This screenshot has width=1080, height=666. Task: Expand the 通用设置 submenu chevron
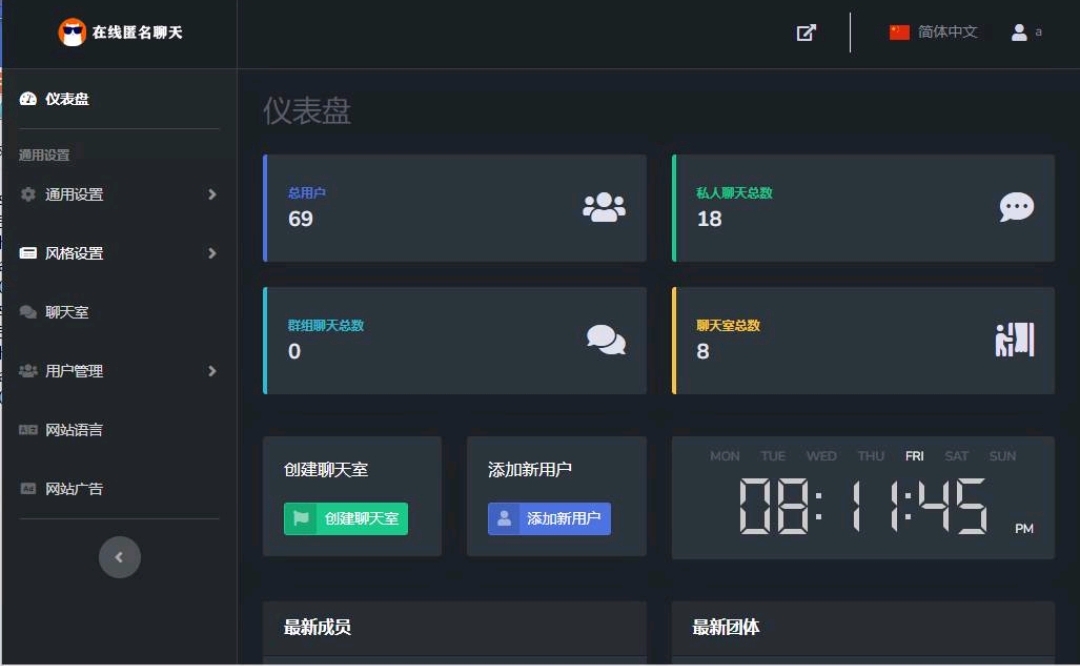212,194
